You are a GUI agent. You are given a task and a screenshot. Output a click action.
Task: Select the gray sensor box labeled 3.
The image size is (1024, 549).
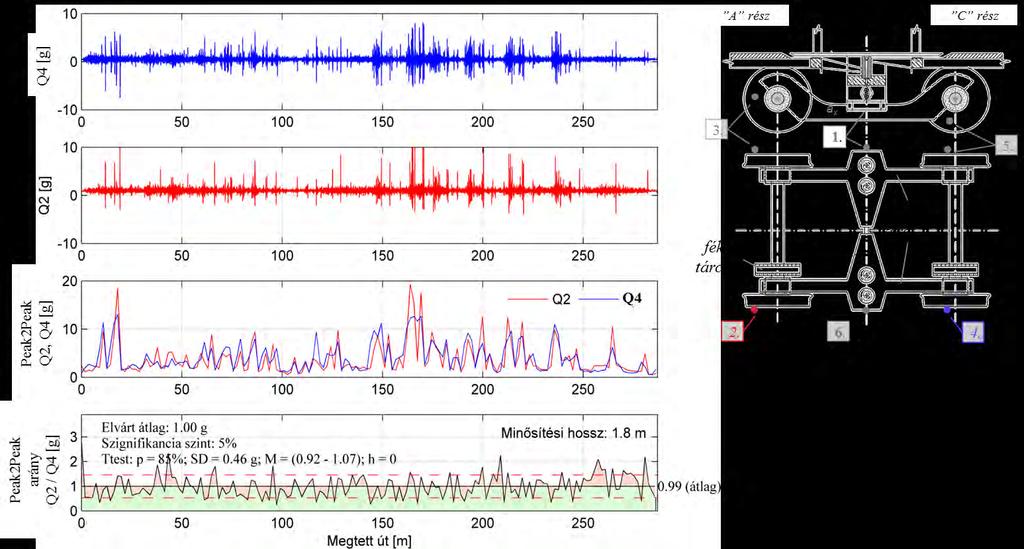pyautogui.click(x=717, y=129)
